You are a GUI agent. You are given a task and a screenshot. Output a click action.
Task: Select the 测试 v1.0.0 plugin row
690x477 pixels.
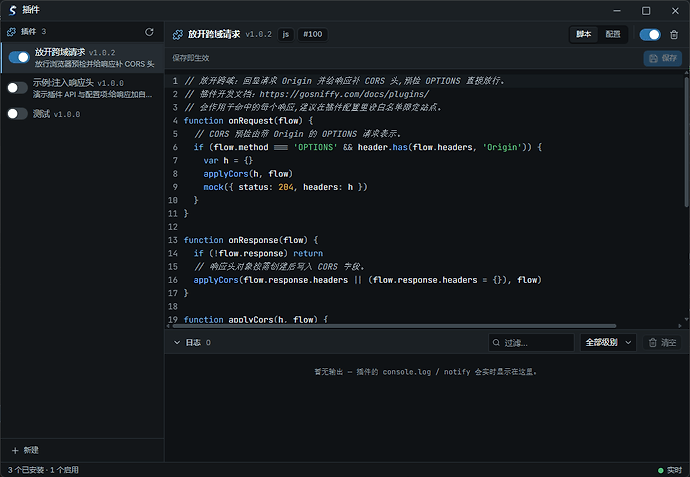(82, 114)
